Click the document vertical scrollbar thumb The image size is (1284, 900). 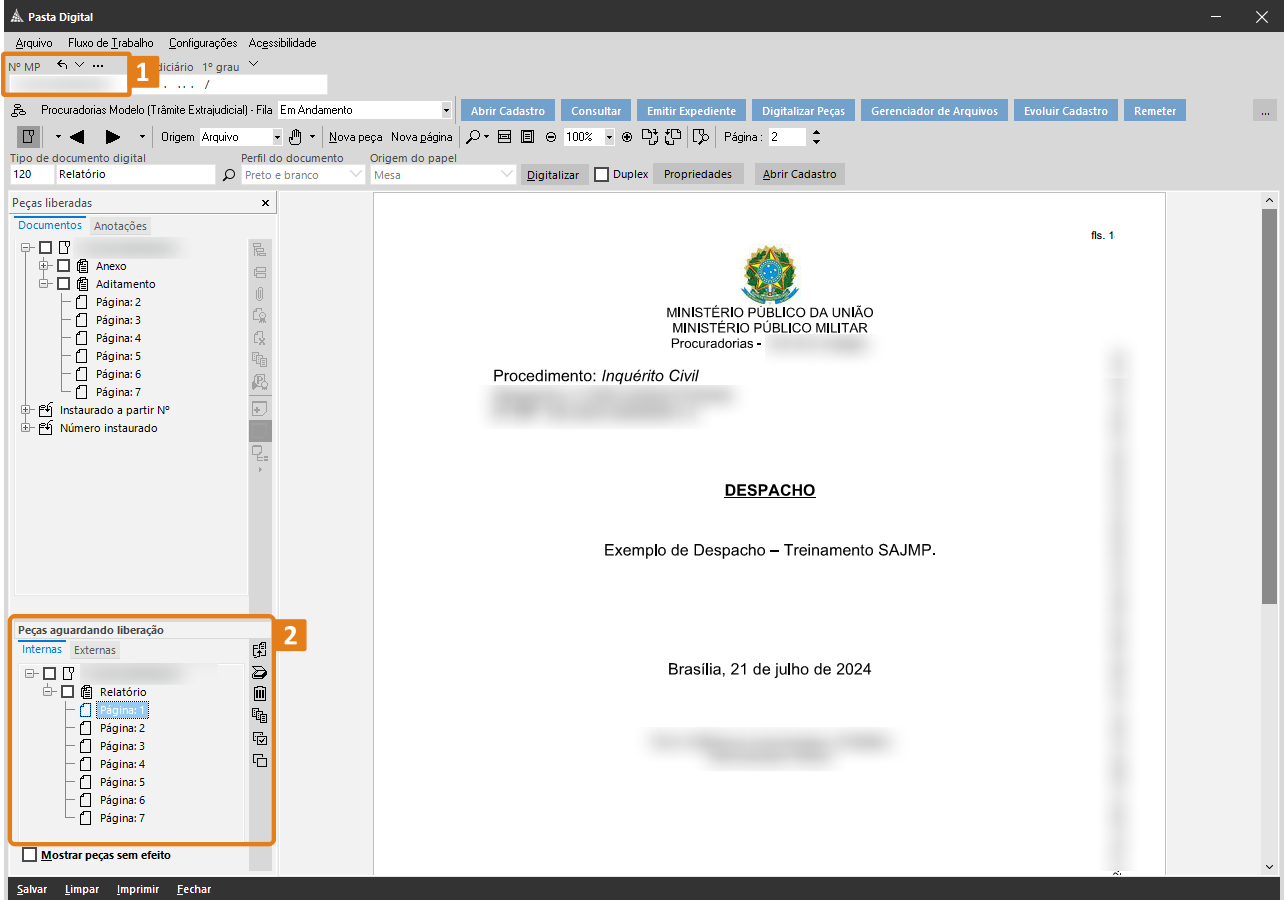pyautogui.click(x=1269, y=405)
